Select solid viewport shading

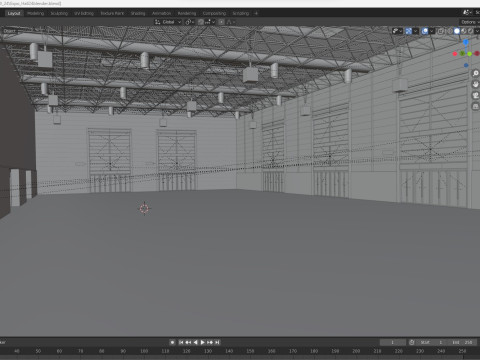(x=457, y=31)
